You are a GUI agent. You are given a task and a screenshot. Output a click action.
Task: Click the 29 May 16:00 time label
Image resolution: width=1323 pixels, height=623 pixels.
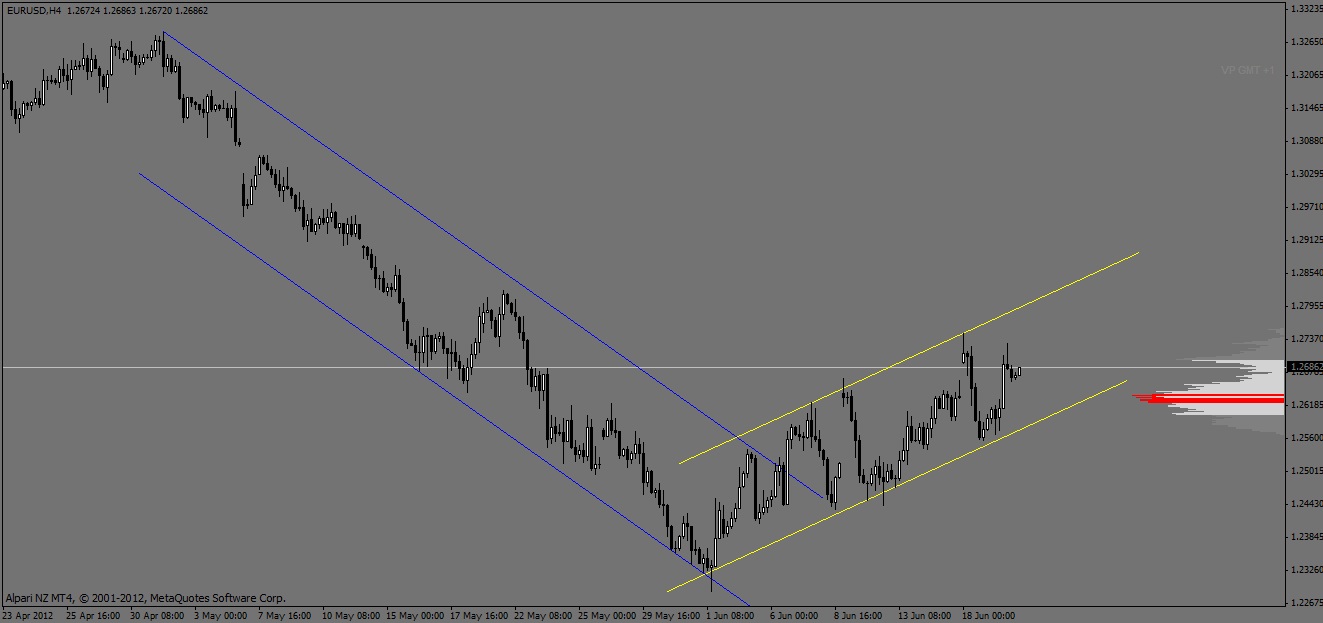pos(671,616)
